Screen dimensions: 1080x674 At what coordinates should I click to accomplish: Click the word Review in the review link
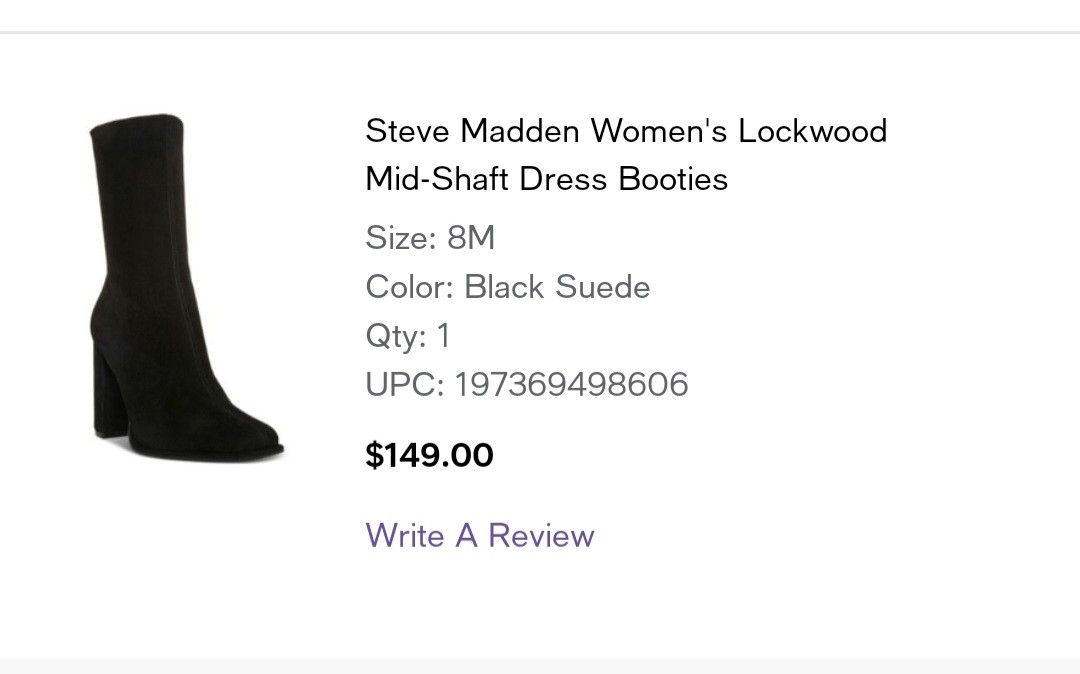[541, 535]
